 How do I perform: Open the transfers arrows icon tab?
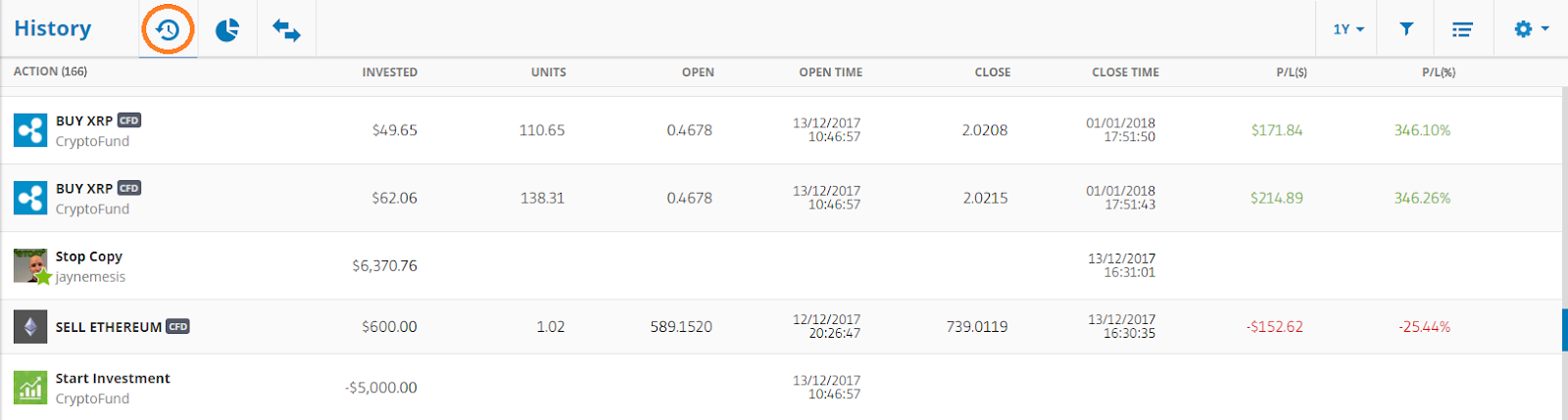(286, 30)
